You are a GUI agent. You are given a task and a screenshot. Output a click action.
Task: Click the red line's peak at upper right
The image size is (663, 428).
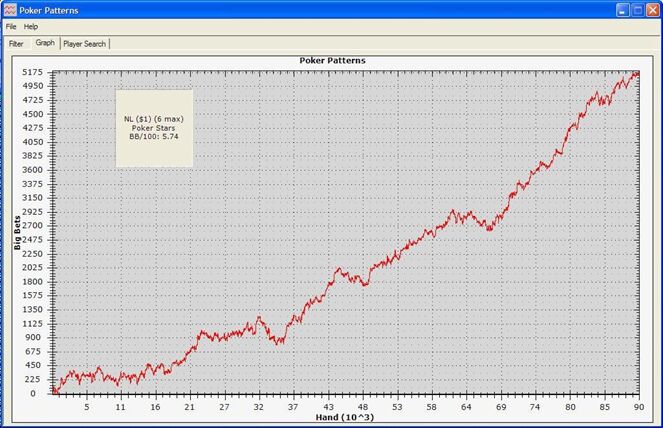click(x=637, y=74)
